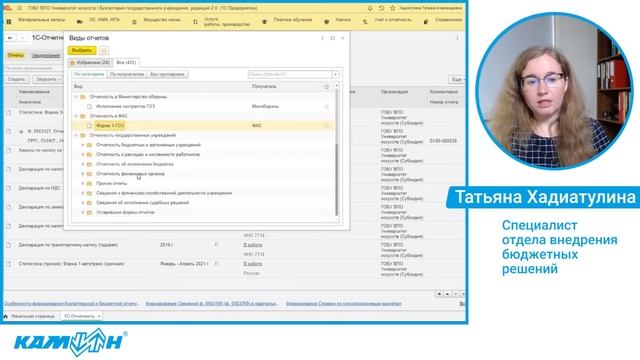Open the Имущество казны section
The image size is (640, 360).
pos(162,20)
